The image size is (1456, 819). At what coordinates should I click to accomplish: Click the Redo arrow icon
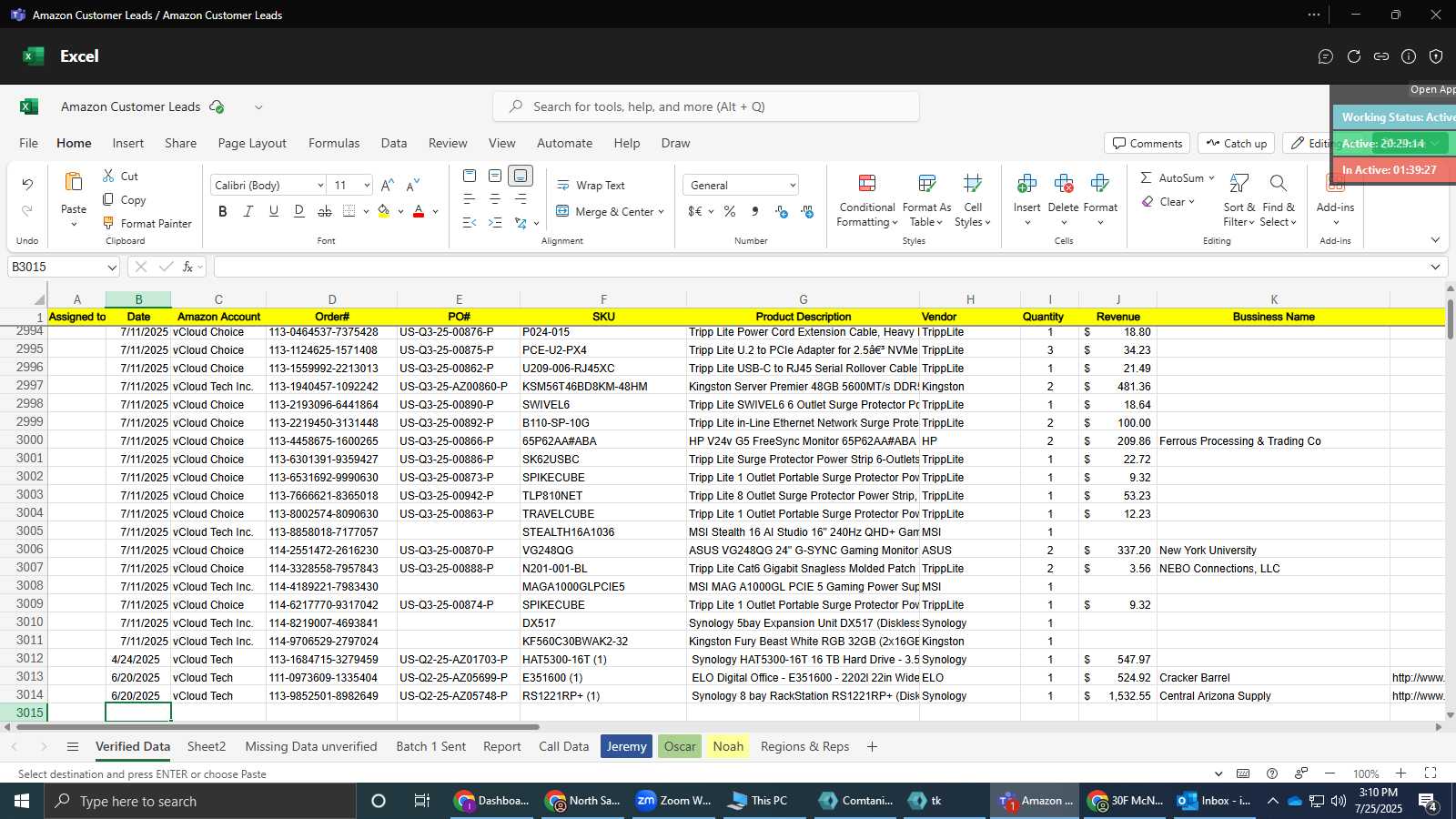(x=27, y=210)
